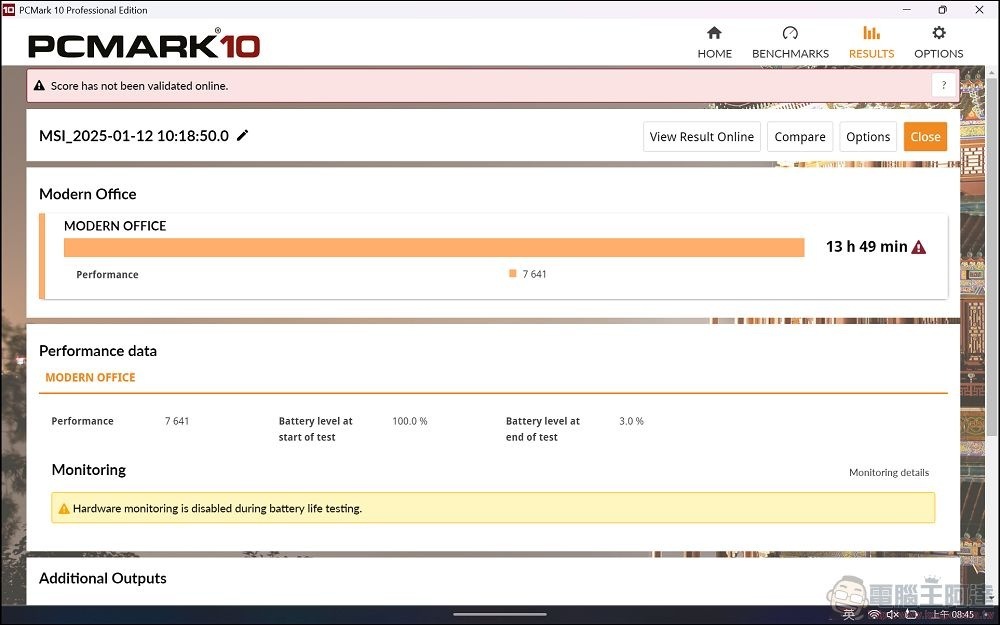Edit result name with pencil icon
The width and height of the screenshot is (1000, 625).
243,136
